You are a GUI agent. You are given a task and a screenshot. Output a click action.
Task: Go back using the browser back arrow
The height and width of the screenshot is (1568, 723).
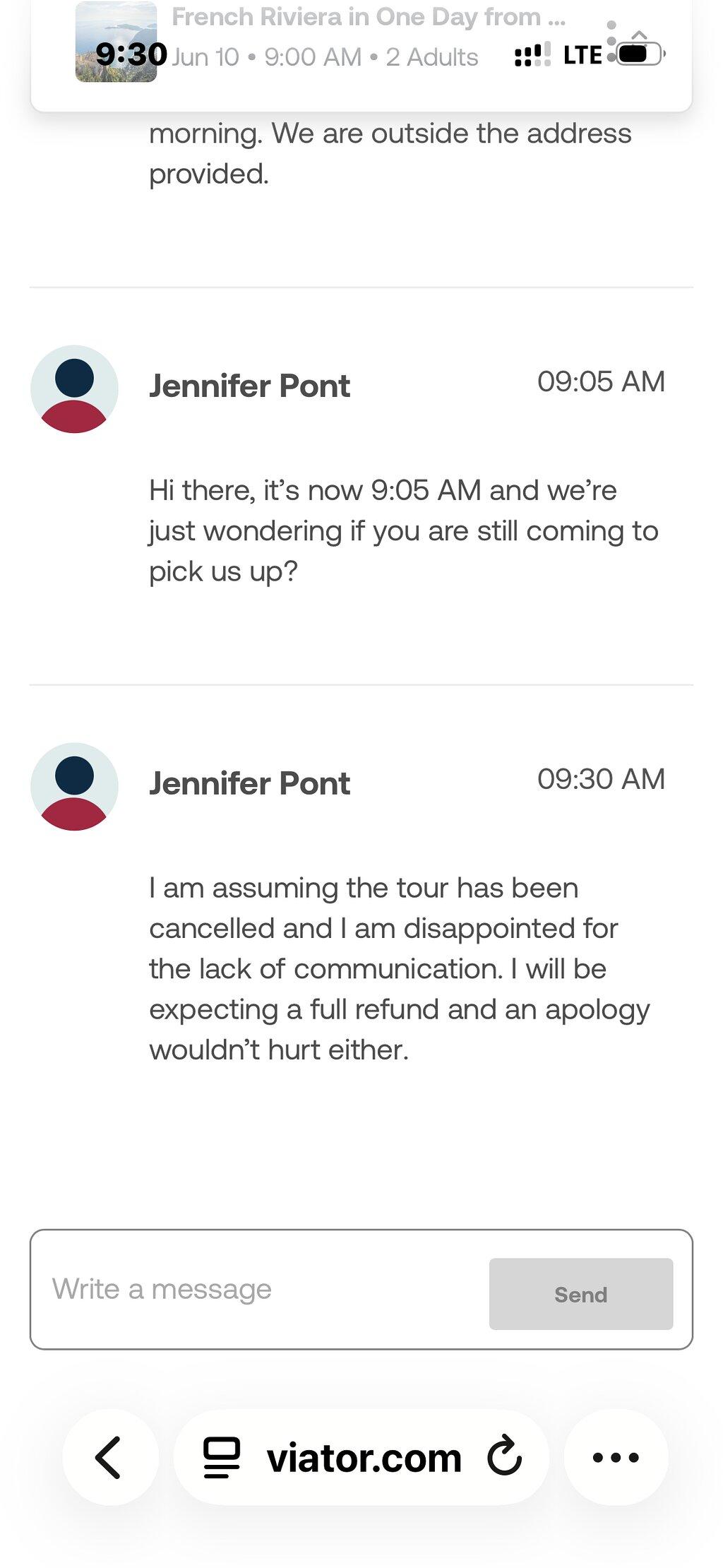(x=110, y=1457)
